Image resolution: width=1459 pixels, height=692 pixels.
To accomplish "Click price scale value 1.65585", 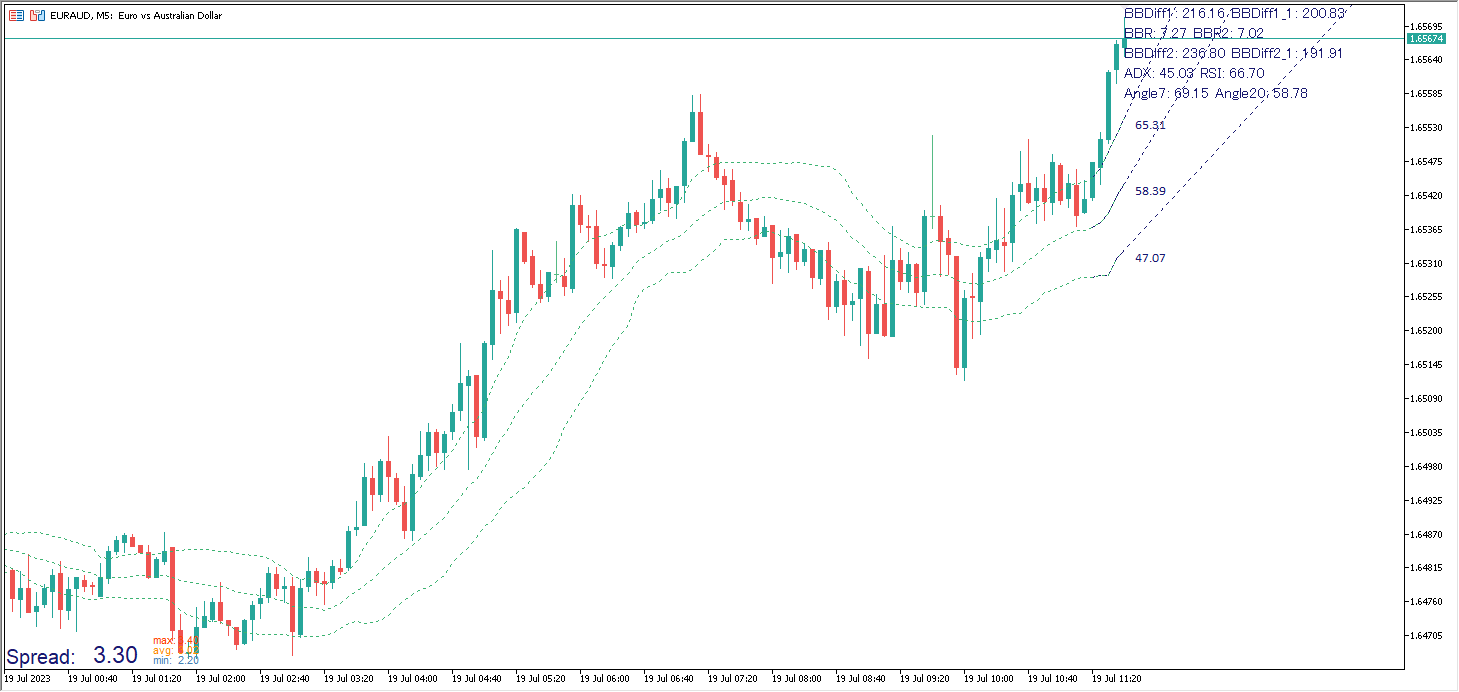I will 1426,94.
